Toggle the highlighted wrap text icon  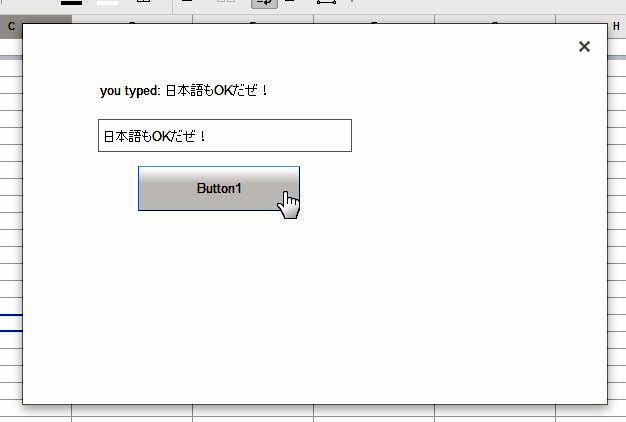(264, 3)
